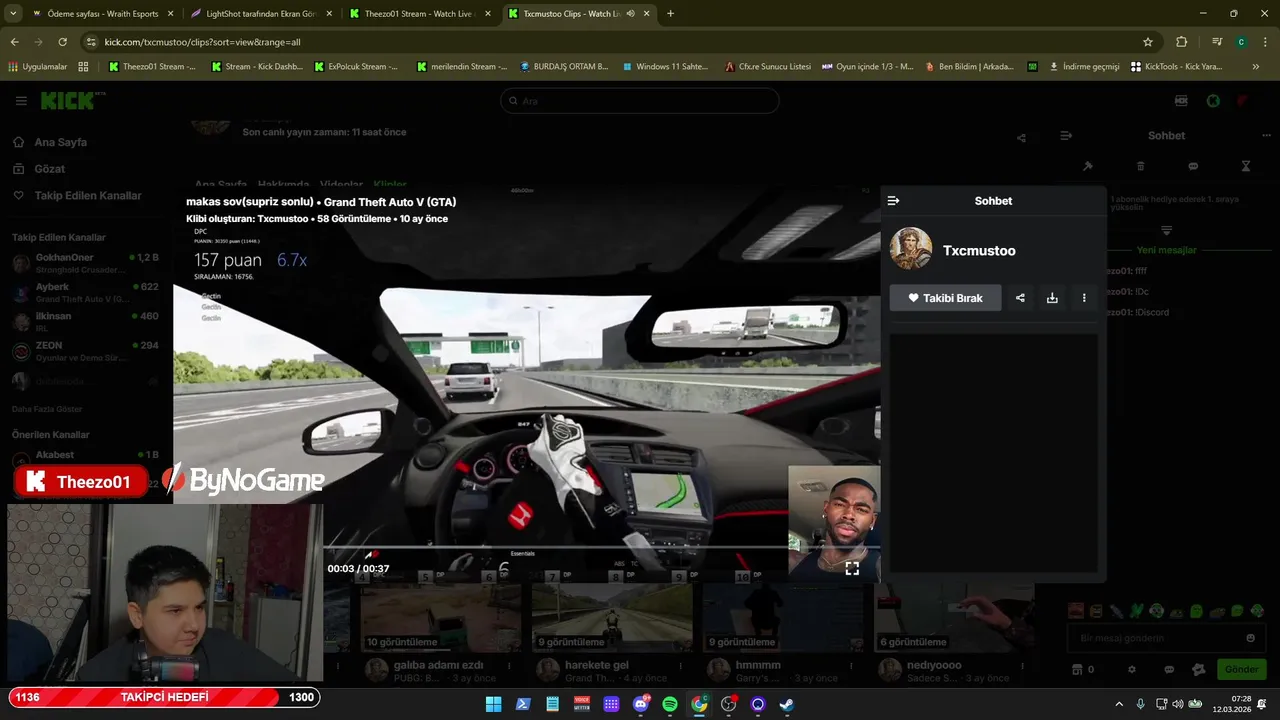Expand the gift leaderboard chevron in chat
The height and width of the screenshot is (720, 1280).
point(1166,231)
